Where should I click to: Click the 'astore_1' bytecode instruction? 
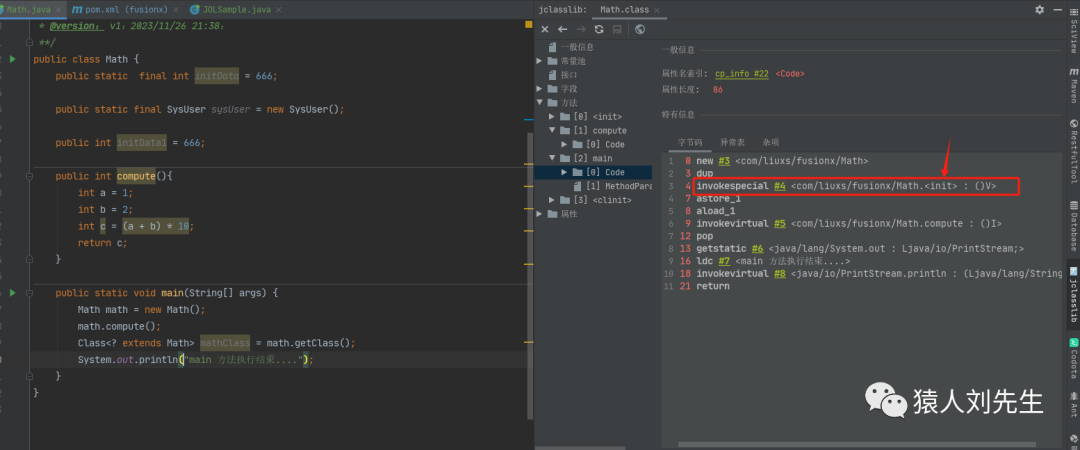click(x=720, y=198)
